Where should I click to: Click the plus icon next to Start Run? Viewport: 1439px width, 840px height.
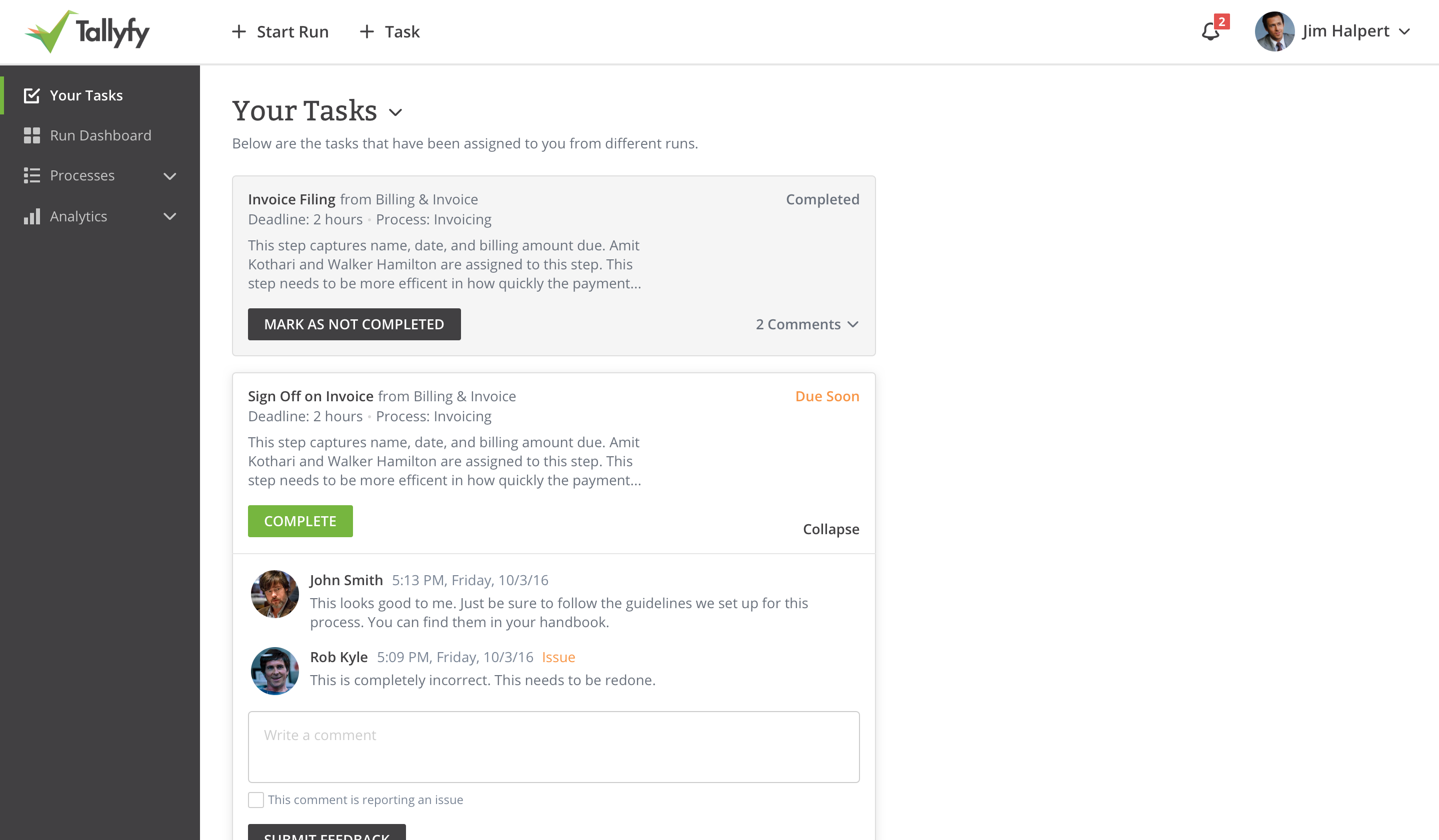click(x=238, y=32)
